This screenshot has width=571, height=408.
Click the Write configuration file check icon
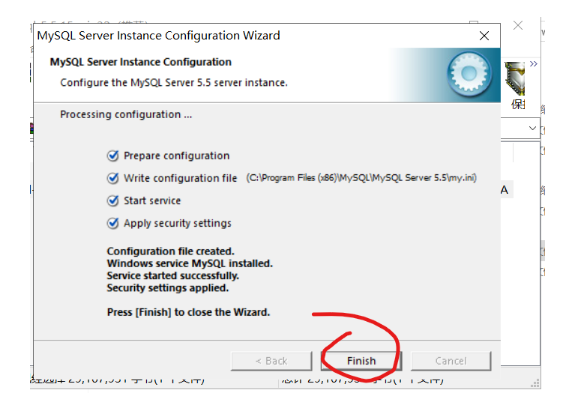113,178
